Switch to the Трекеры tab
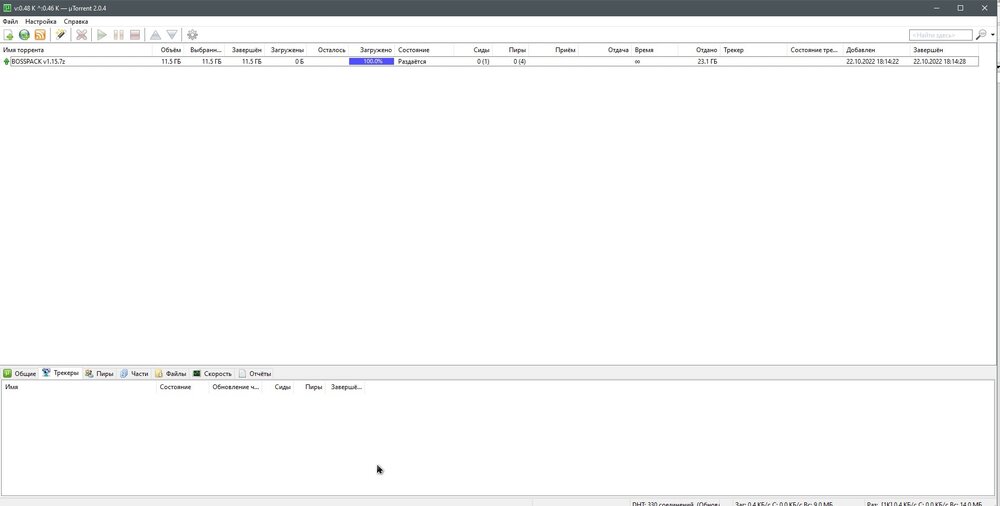Screen dimensions: 1000x506 (61, 373)
